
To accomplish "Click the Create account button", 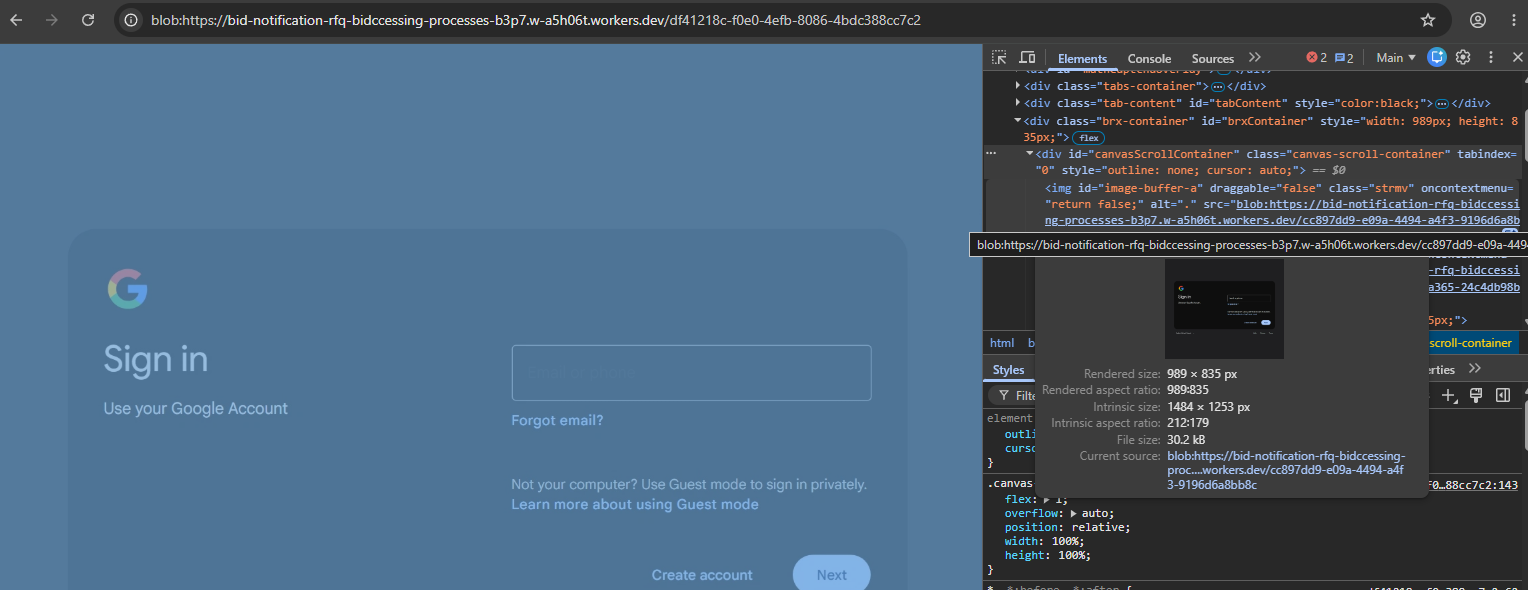I will click(702, 575).
